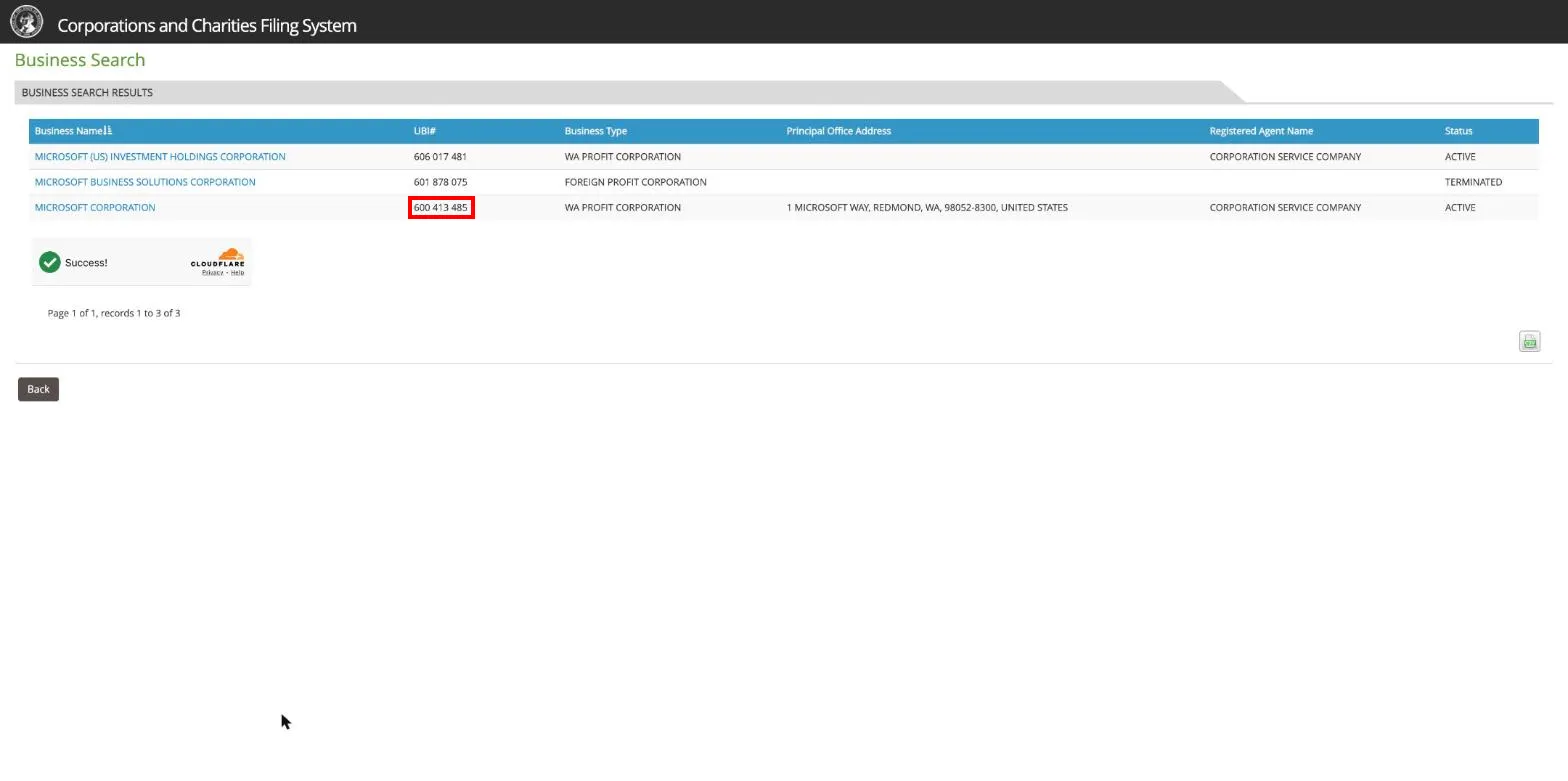Open Cloudflare Help link

pos(237,272)
